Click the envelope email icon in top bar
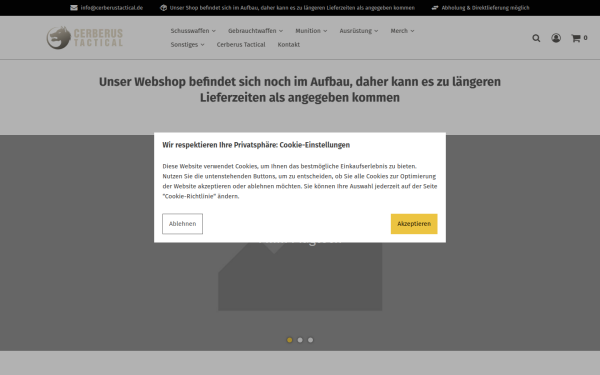 [74, 8]
